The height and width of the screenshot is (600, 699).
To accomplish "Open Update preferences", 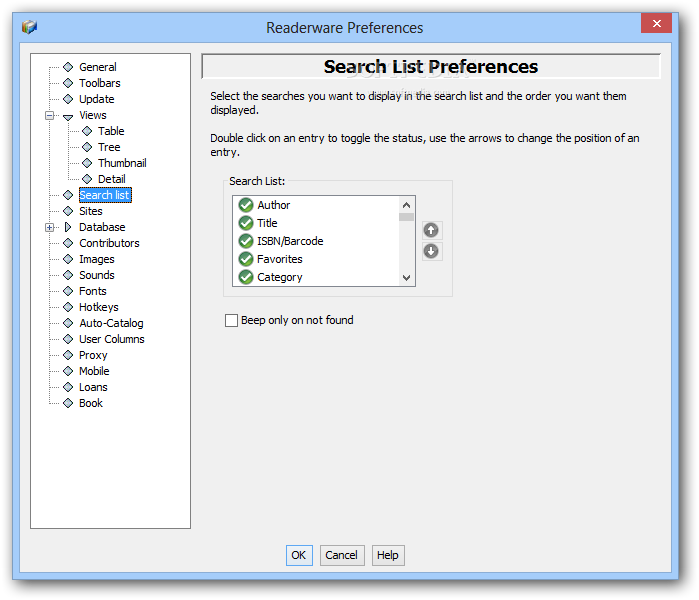I will [x=97, y=99].
